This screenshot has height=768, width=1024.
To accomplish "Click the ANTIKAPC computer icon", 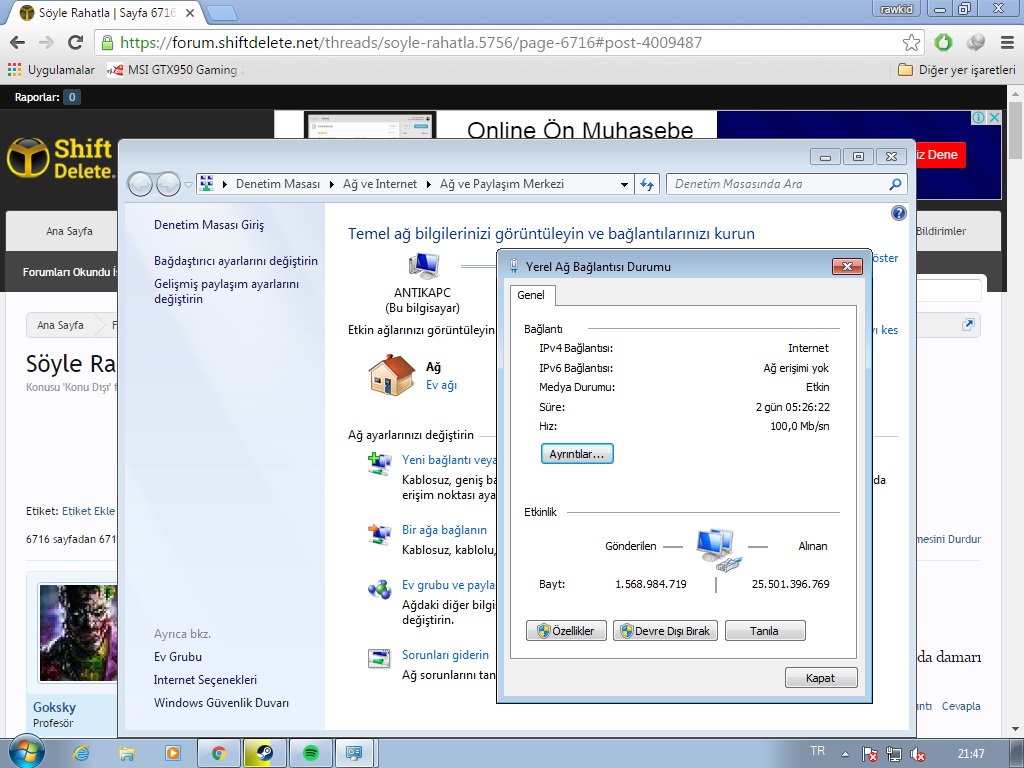I will (x=424, y=266).
